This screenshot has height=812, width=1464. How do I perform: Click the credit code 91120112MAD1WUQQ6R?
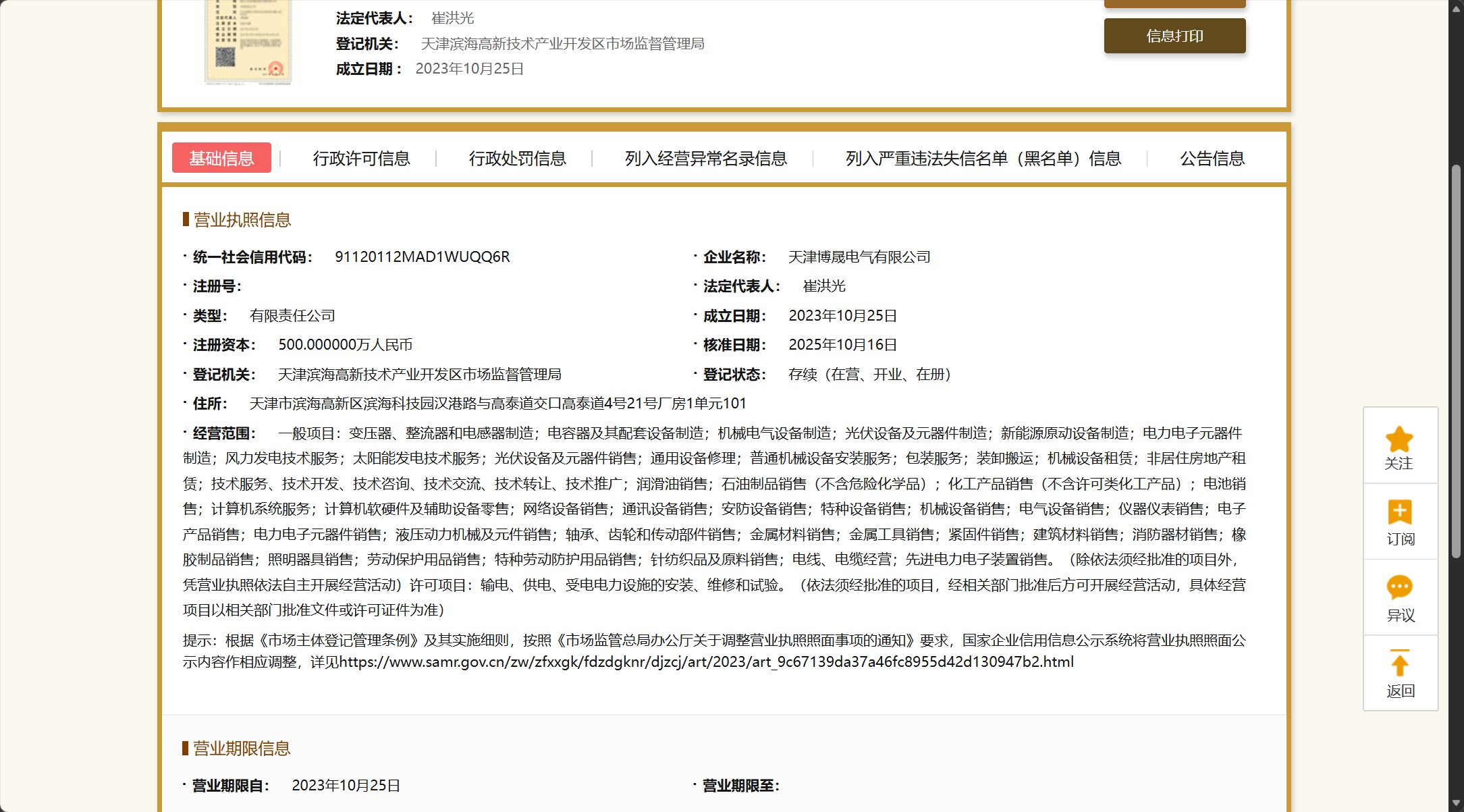pos(422,257)
